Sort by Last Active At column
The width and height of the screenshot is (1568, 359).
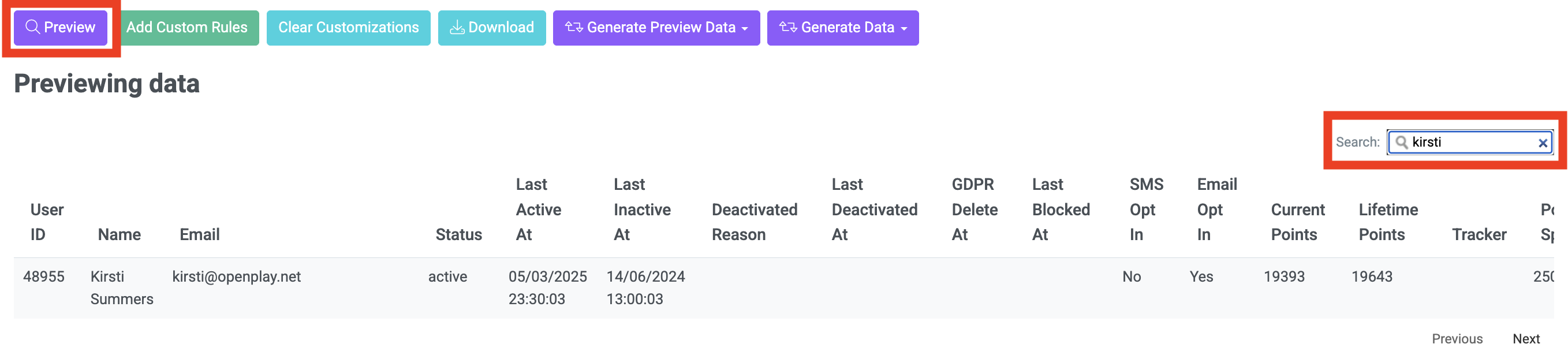click(x=539, y=209)
